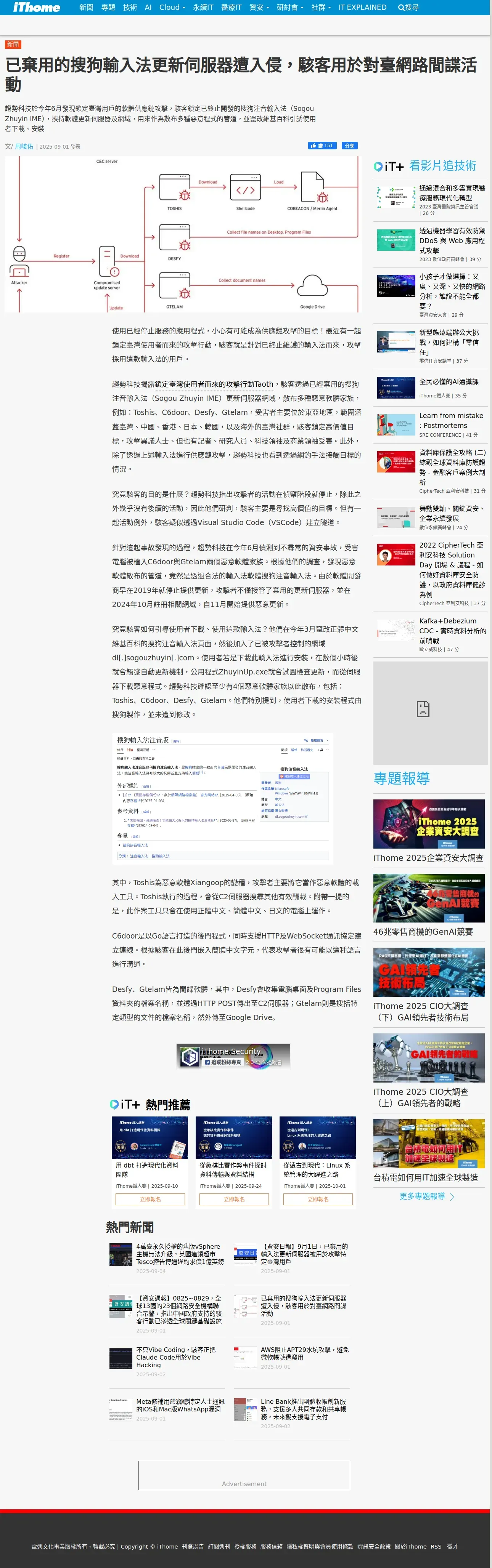Screen dimensions: 492x1568
Task: Expand the 社群 dropdown menu
Action: click(321, 7)
